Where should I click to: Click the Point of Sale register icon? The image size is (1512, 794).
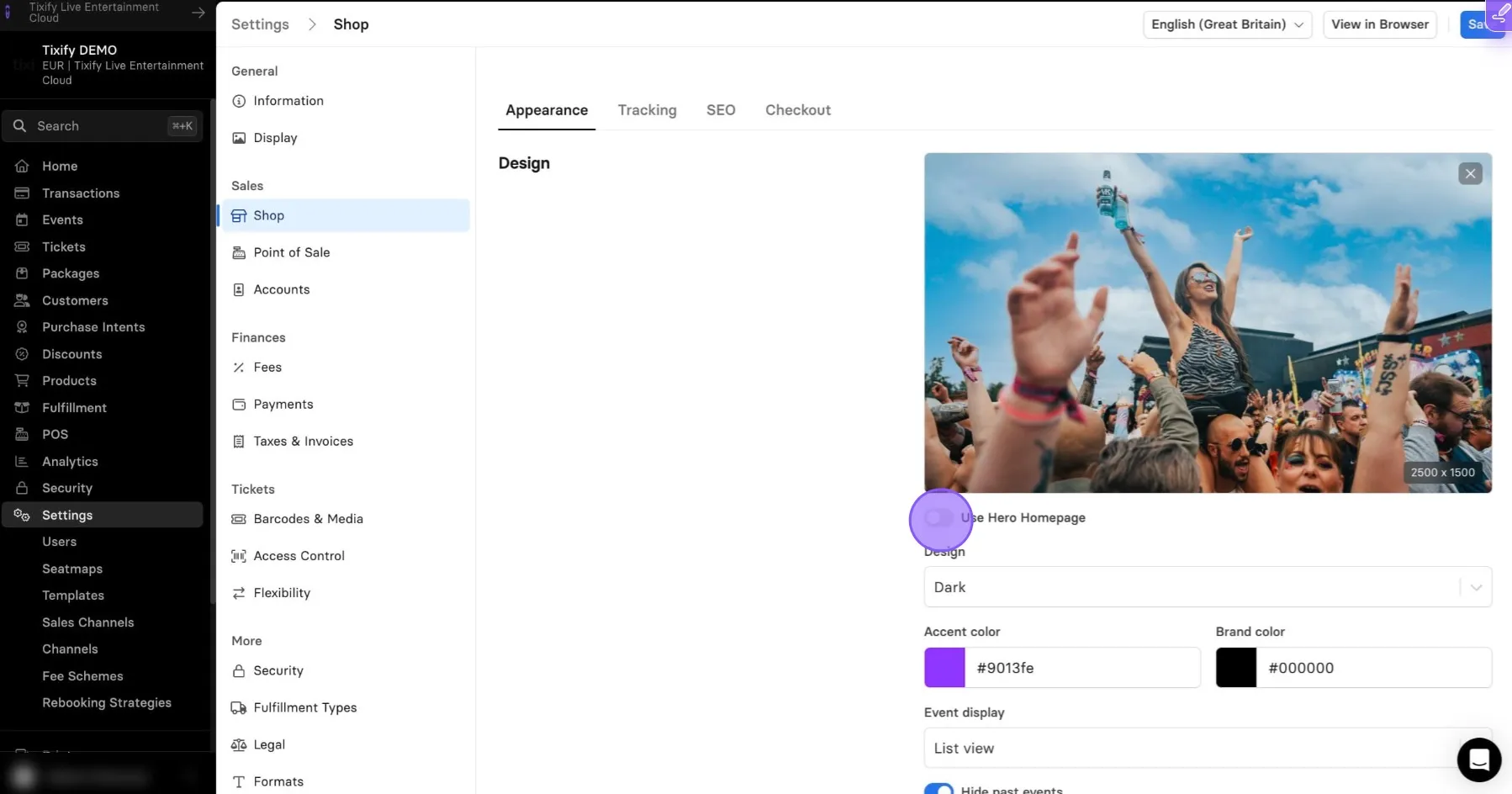coord(239,252)
